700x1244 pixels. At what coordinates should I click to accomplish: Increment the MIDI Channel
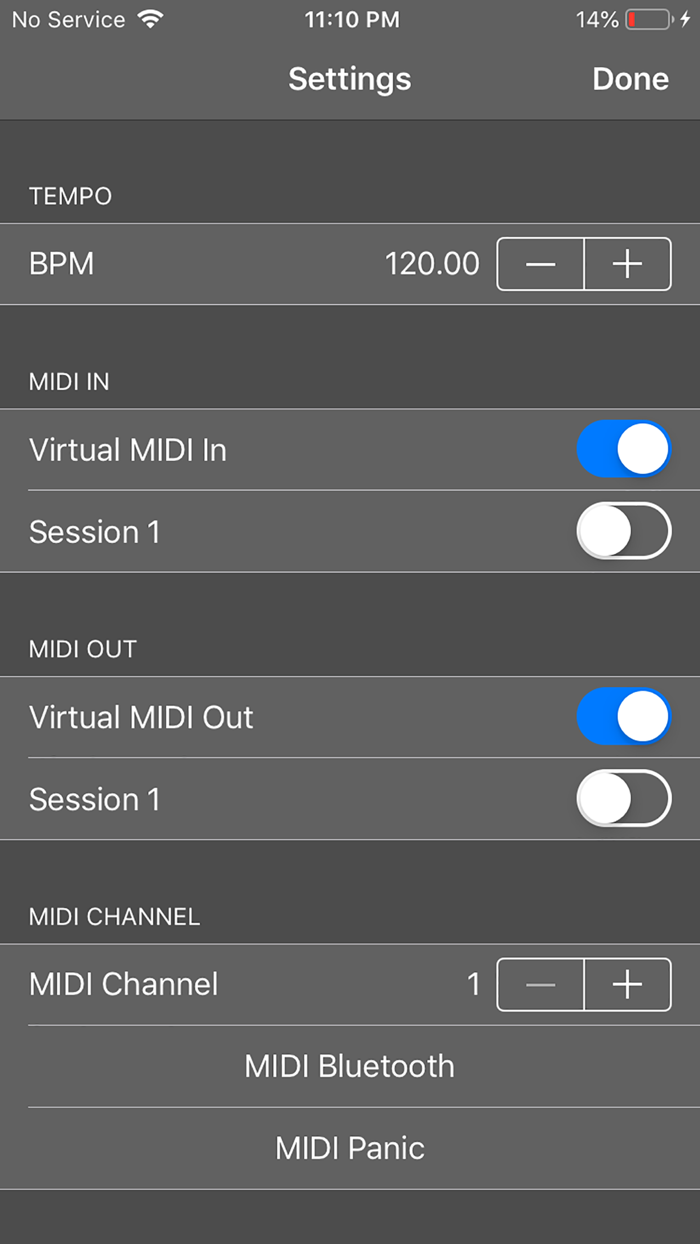[627, 984]
